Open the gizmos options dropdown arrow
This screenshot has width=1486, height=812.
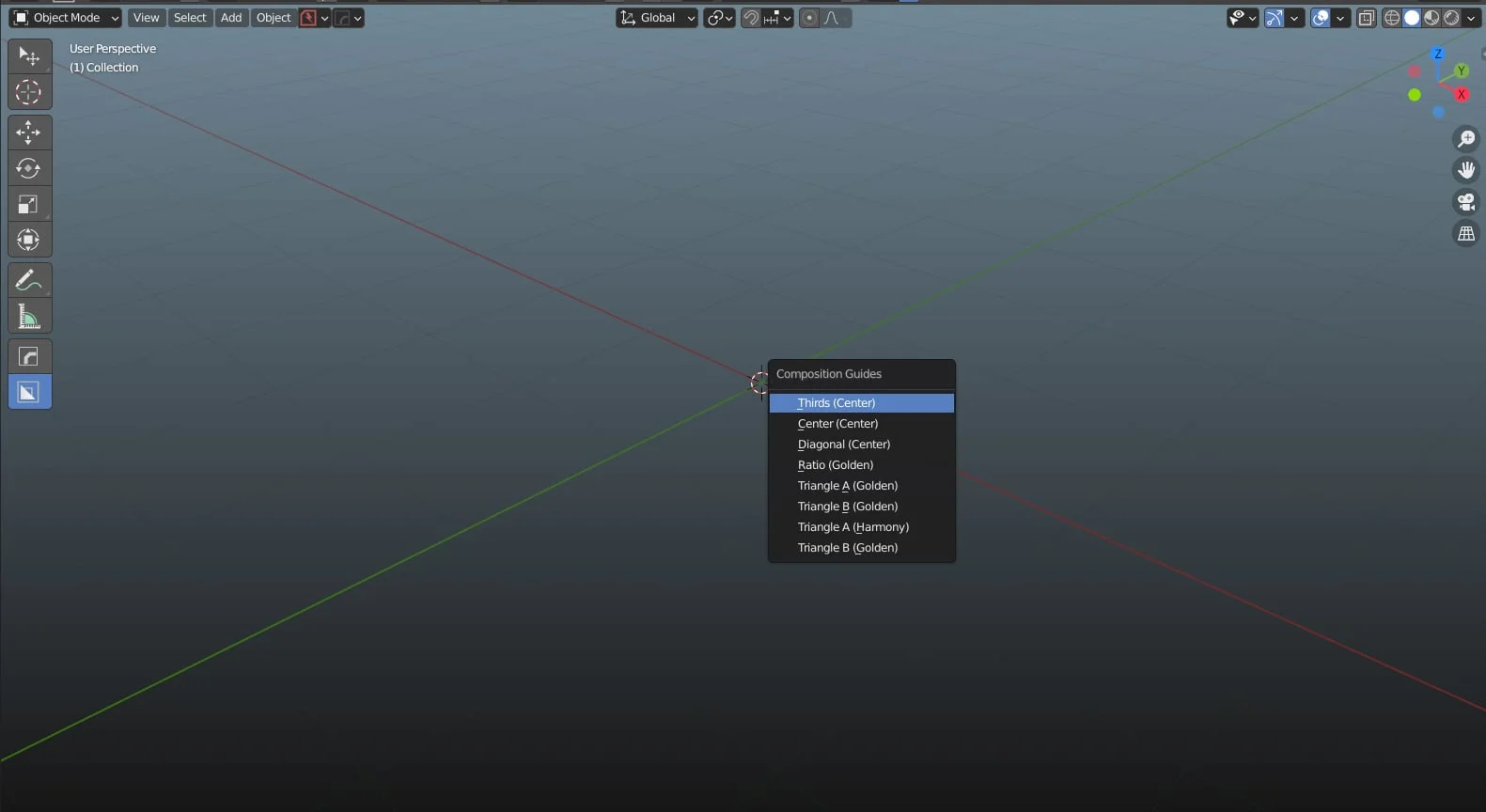tap(1294, 18)
